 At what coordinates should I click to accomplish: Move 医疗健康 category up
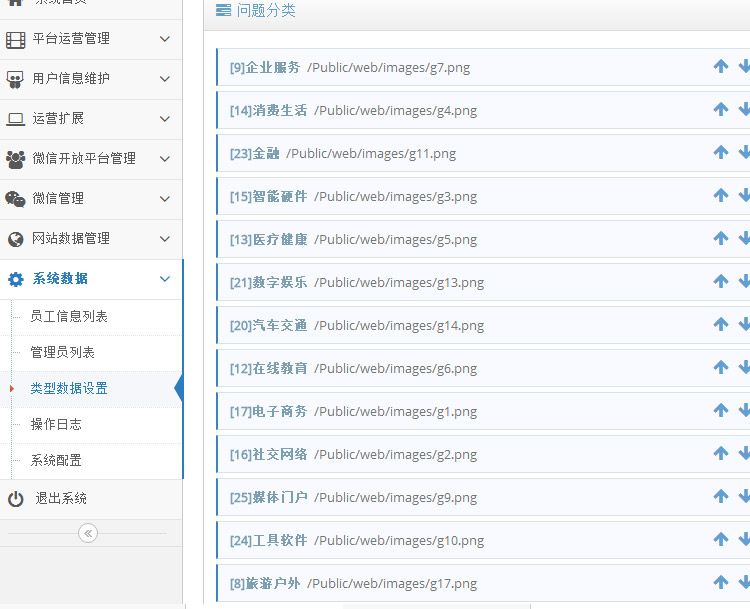pos(720,239)
